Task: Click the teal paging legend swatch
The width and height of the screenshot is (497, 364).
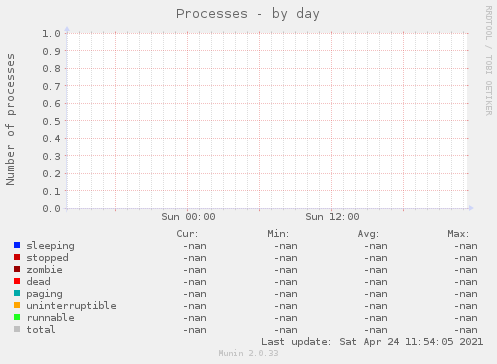Action: tap(17, 293)
